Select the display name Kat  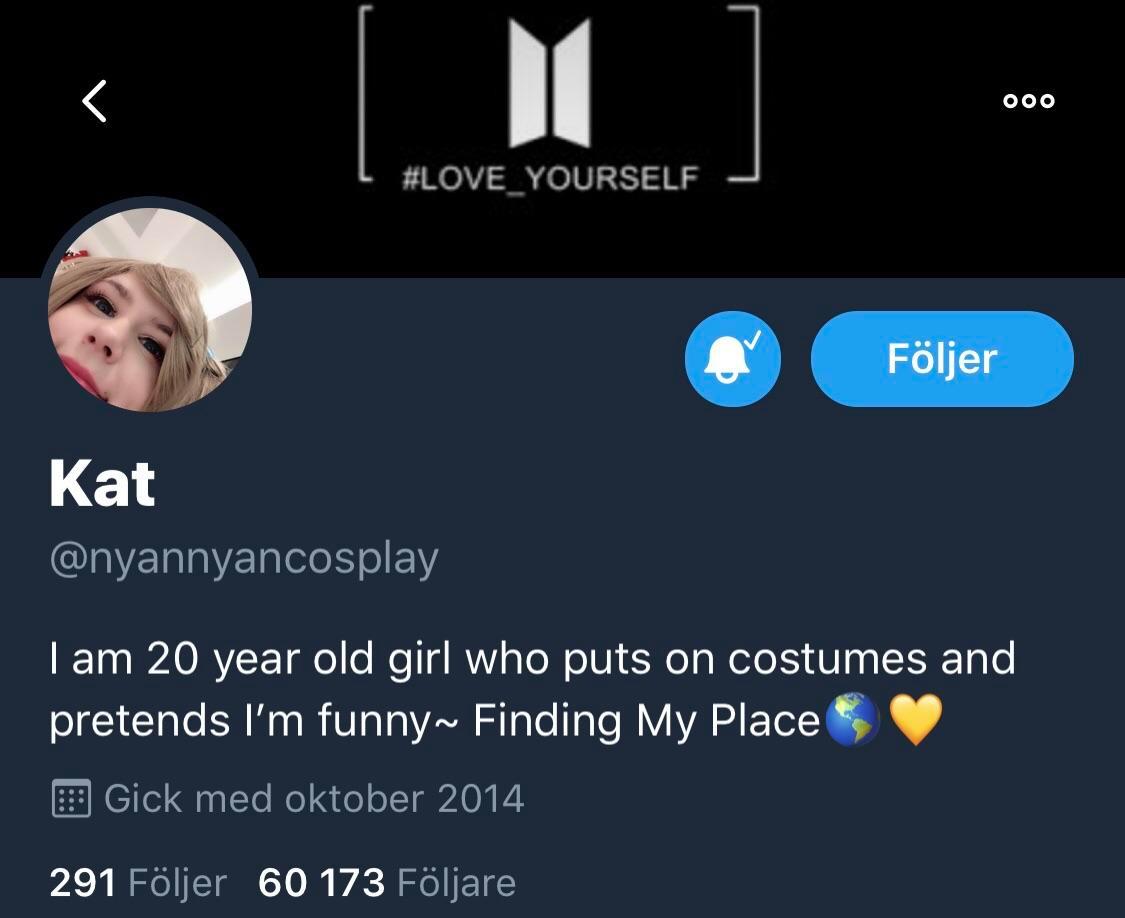coord(102,485)
